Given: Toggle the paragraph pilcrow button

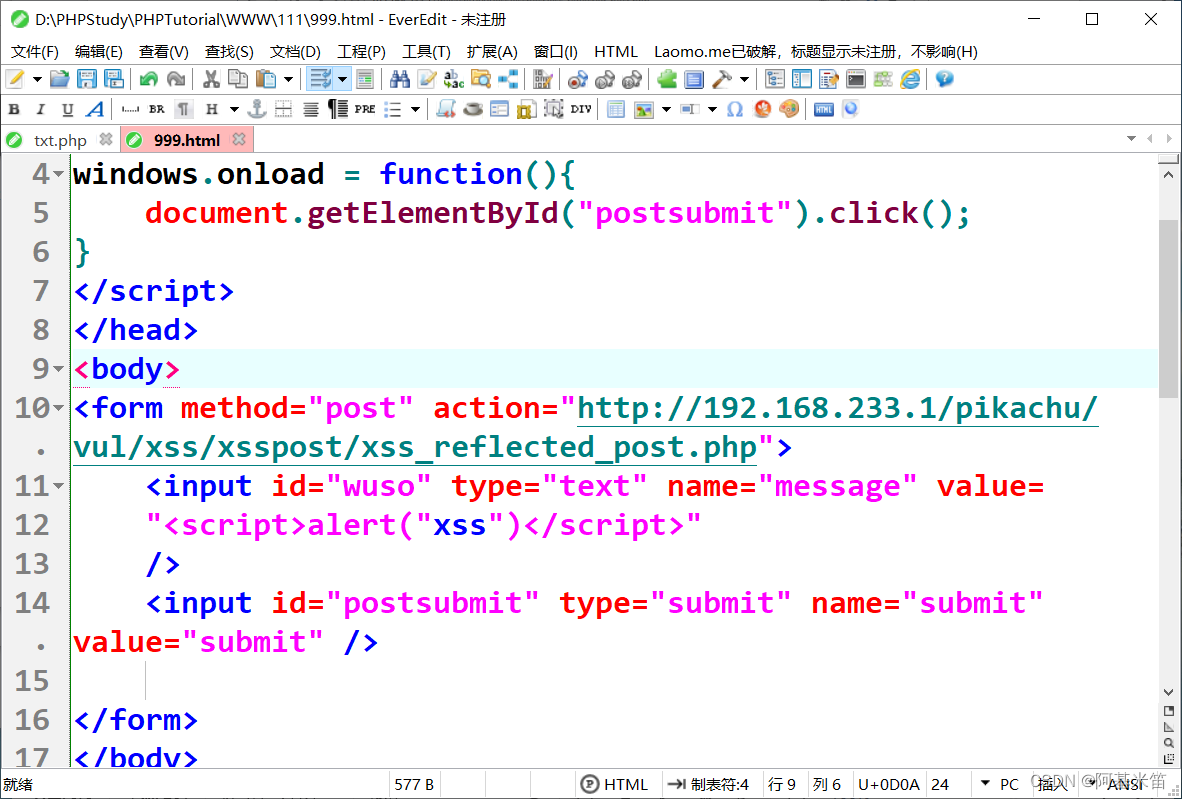Looking at the screenshot, I should 183,109.
